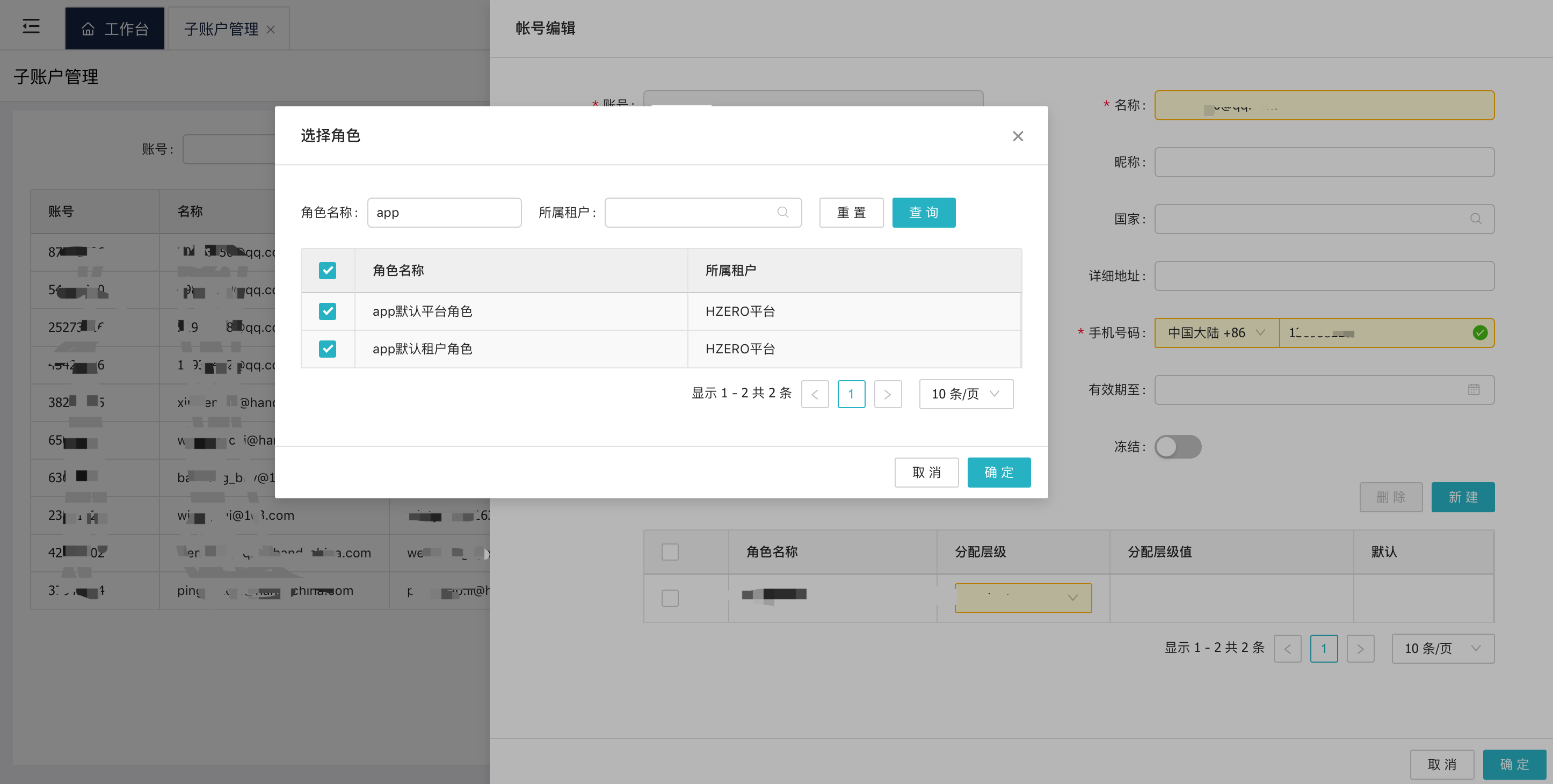Open 中国大陆 +86 country code dropdown
This screenshot has height=784, width=1553.
[x=1217, y=333]
